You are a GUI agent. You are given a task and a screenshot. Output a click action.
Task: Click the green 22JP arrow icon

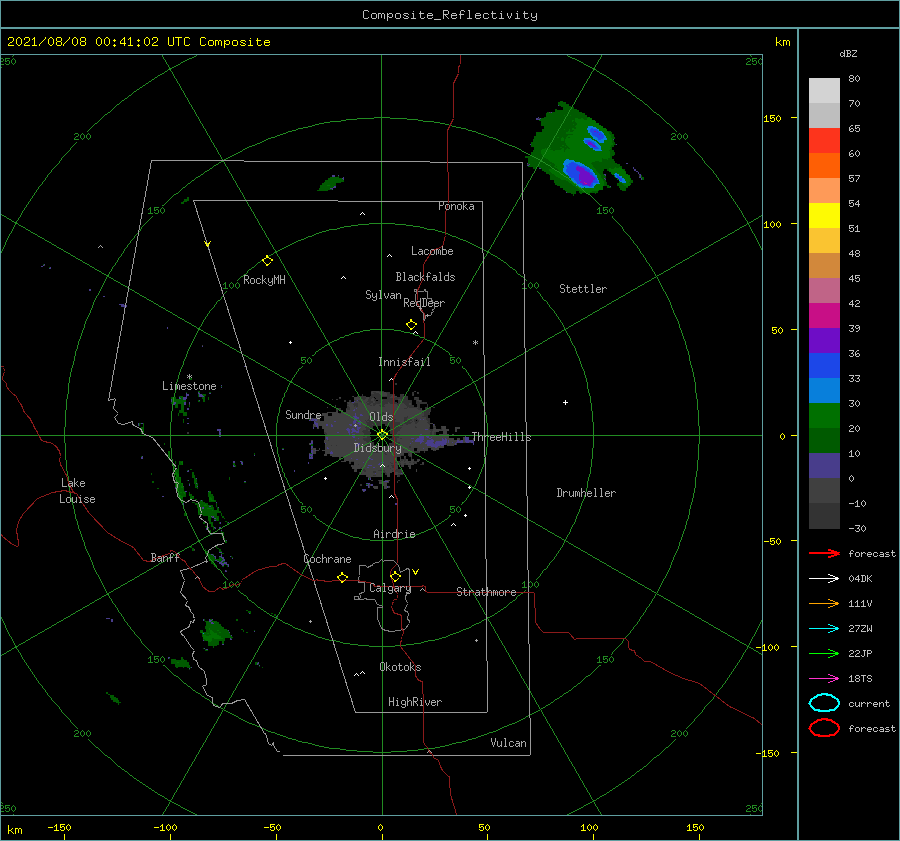[x=824, y=653]
